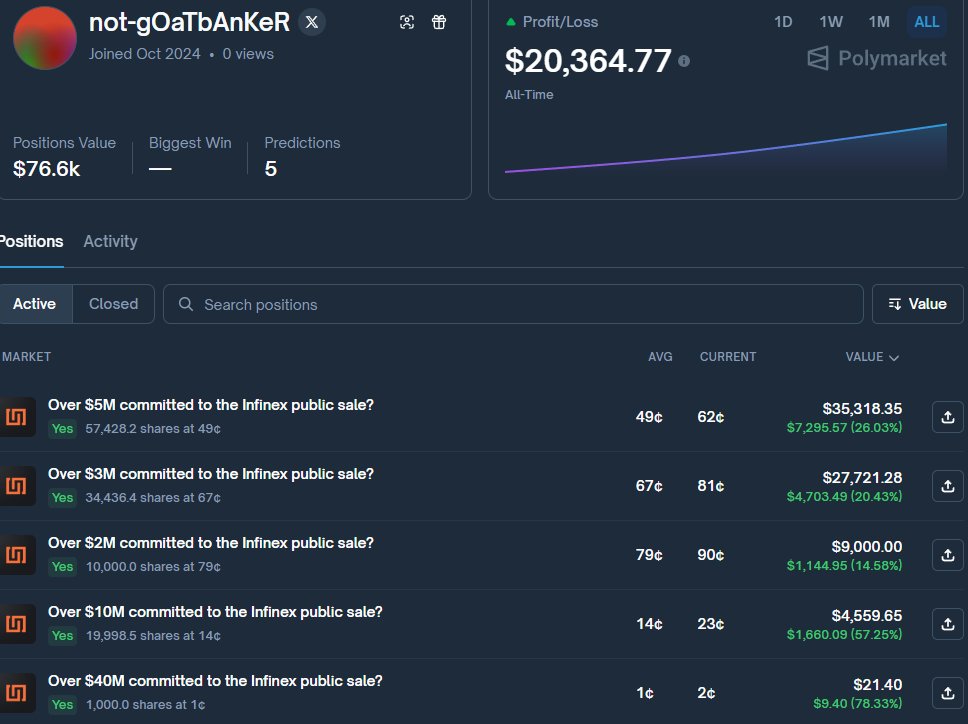Open Over $40M committed Infinex market

tap(215, 681)
